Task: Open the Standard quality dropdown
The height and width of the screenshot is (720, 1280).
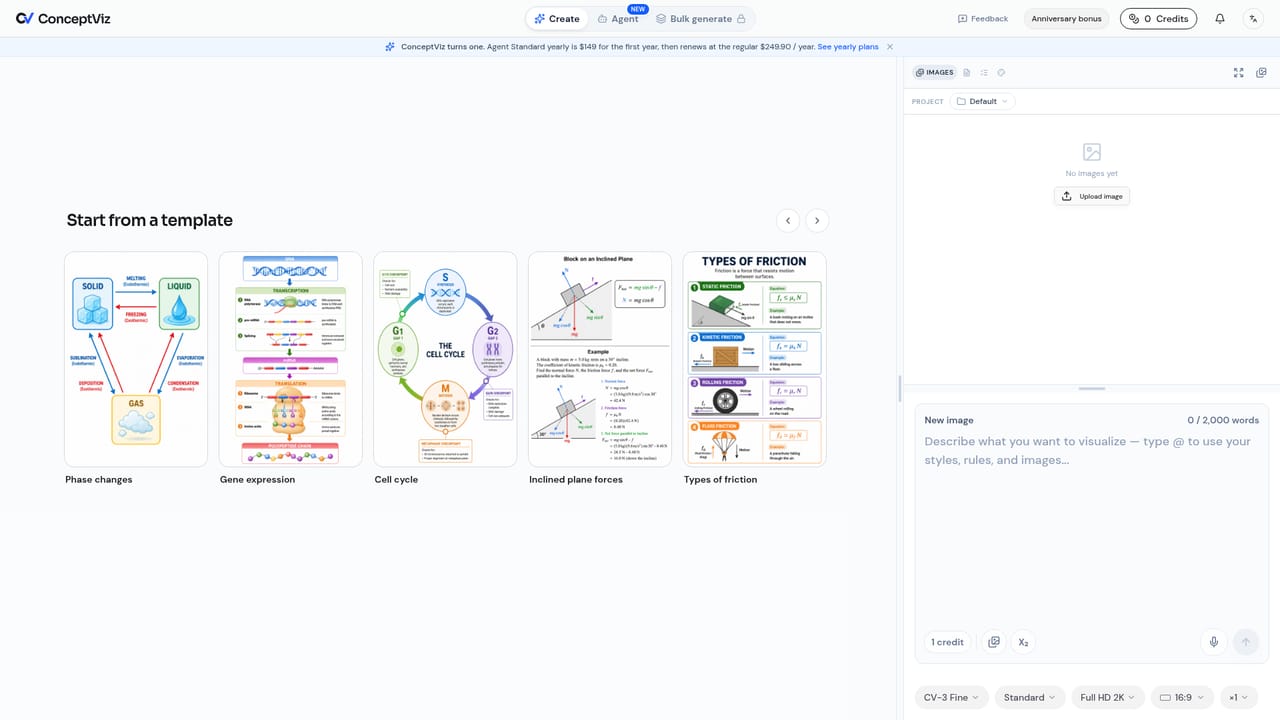Action: tap(1030, 697)
